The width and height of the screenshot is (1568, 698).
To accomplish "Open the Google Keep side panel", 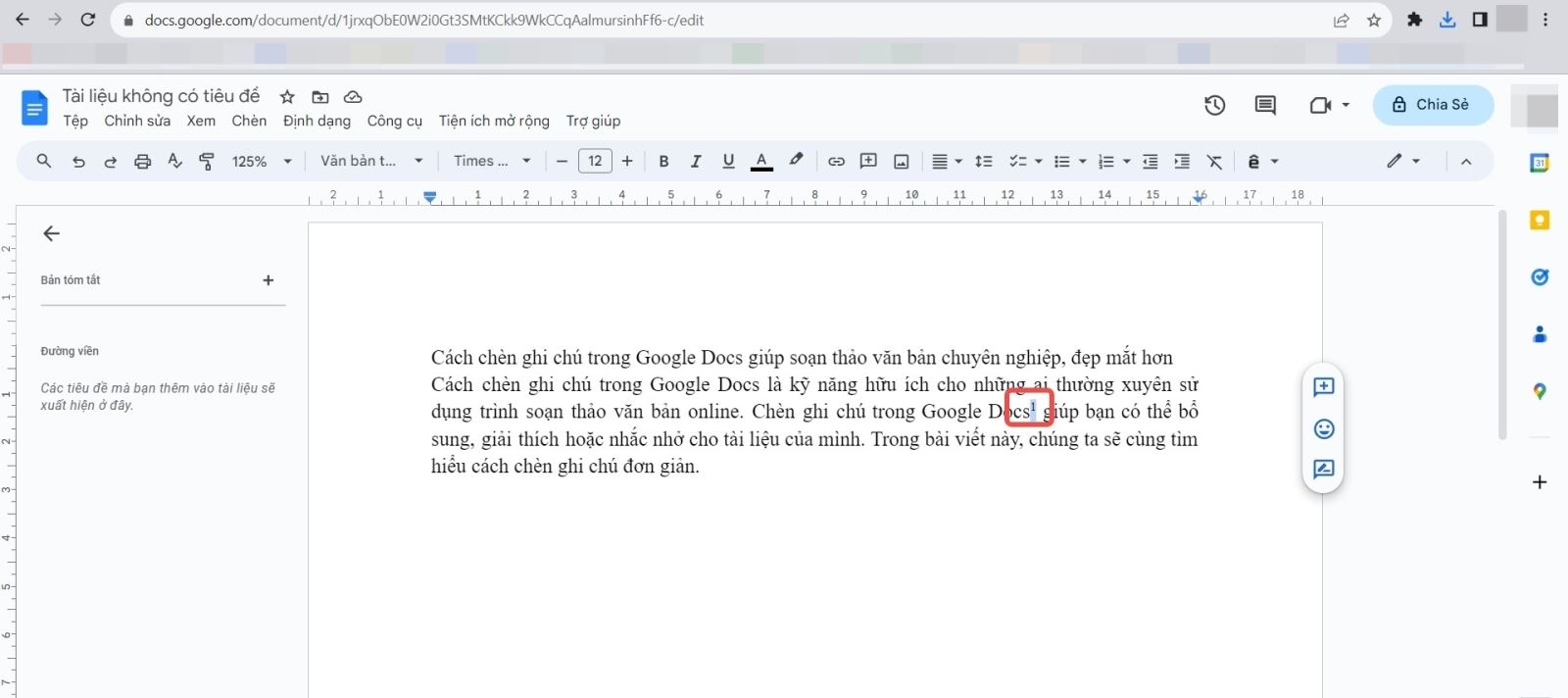I will click(x=1540, y=221).
